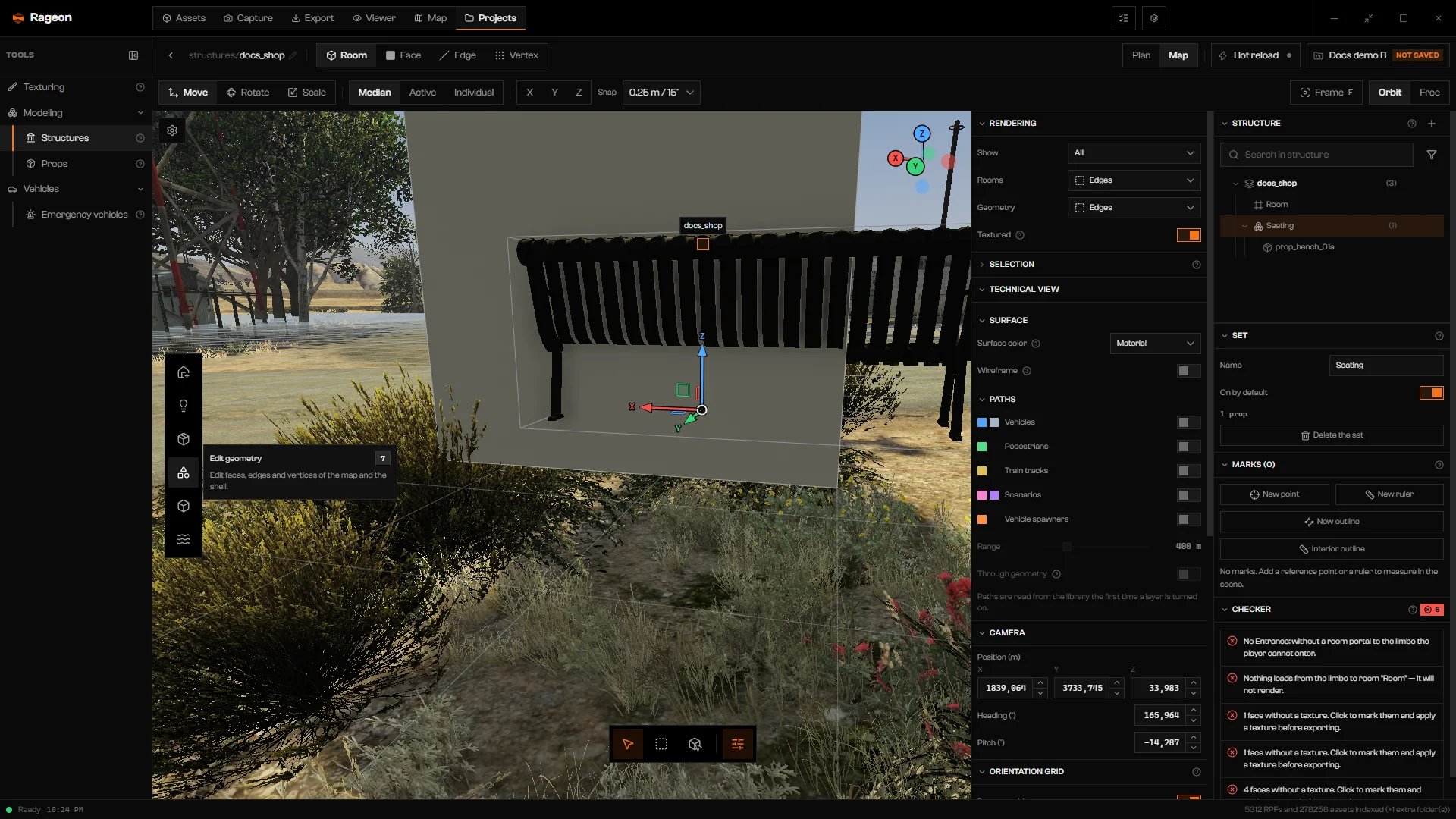
Task: Open the Show dropdown set to All
Action: (1134, 153)
